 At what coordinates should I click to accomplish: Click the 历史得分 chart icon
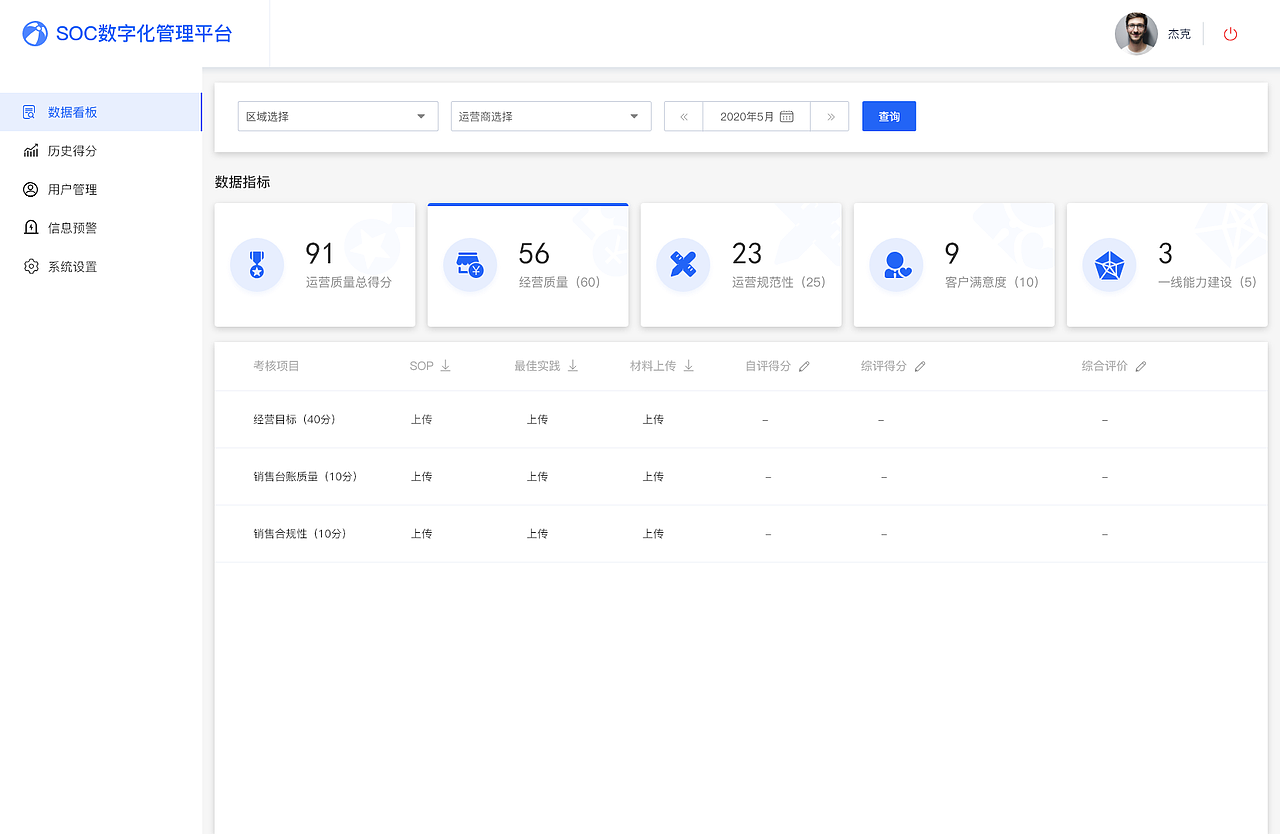click(31, 151)
